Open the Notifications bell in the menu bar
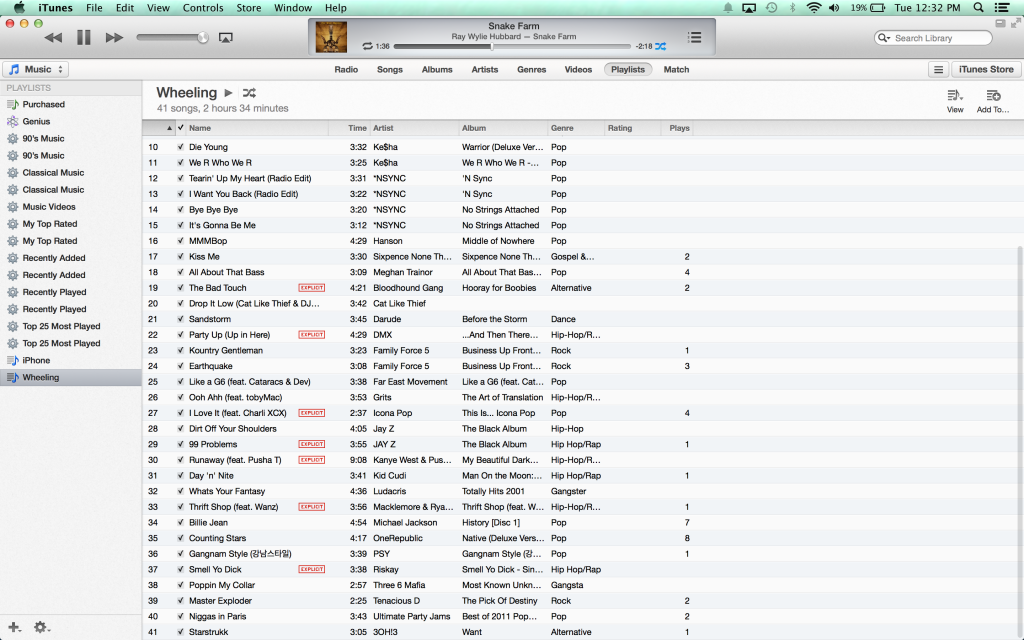 (x=728, y=8)
